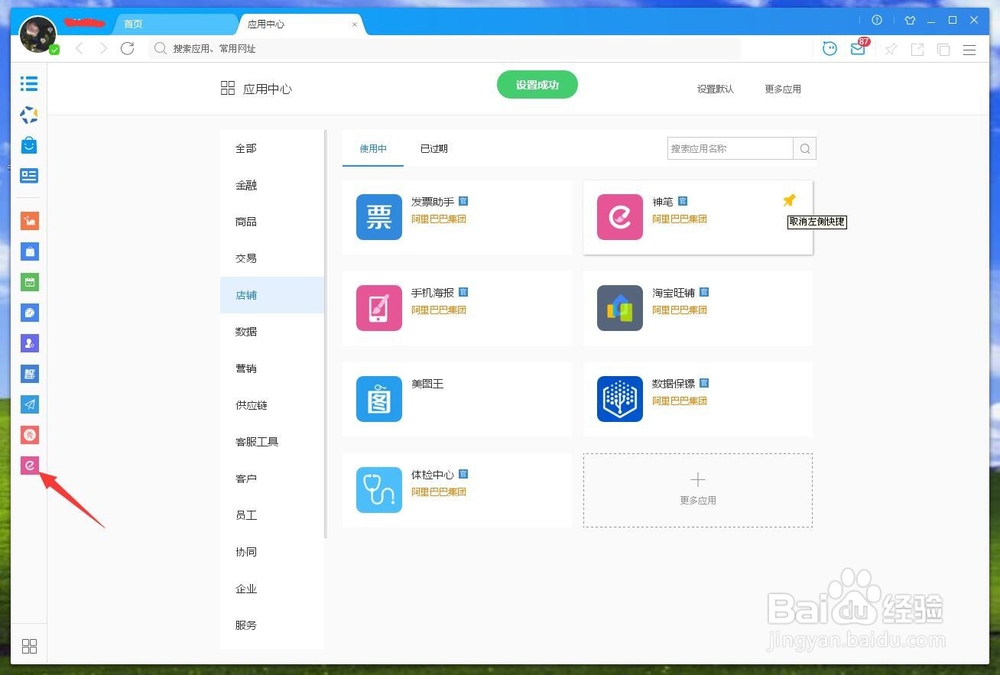Select the 数据 category
This screenshot has height=675, width=1000.
(272, 332)
